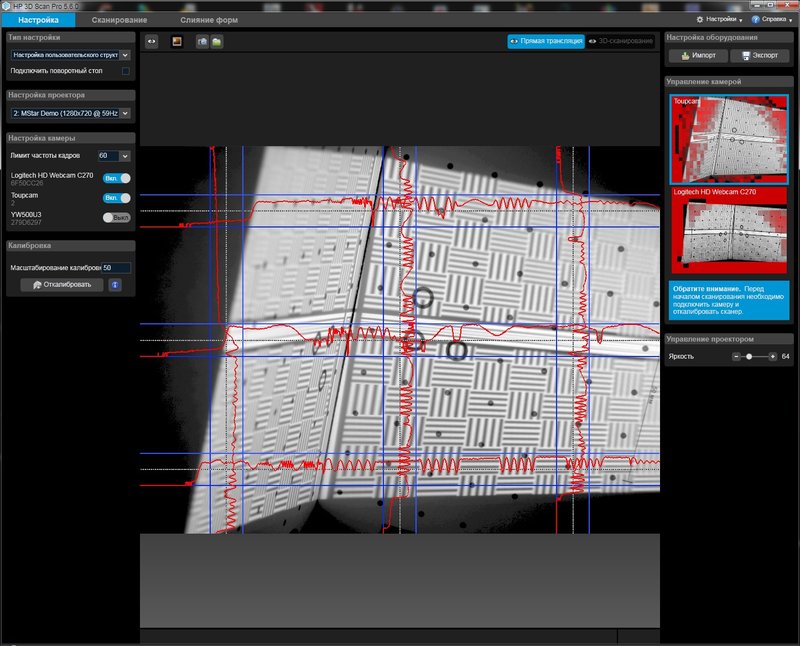Screen dimensions: 800x646
Task: Open the frame rate limit dropdown
Action: (x=125, y=156)
